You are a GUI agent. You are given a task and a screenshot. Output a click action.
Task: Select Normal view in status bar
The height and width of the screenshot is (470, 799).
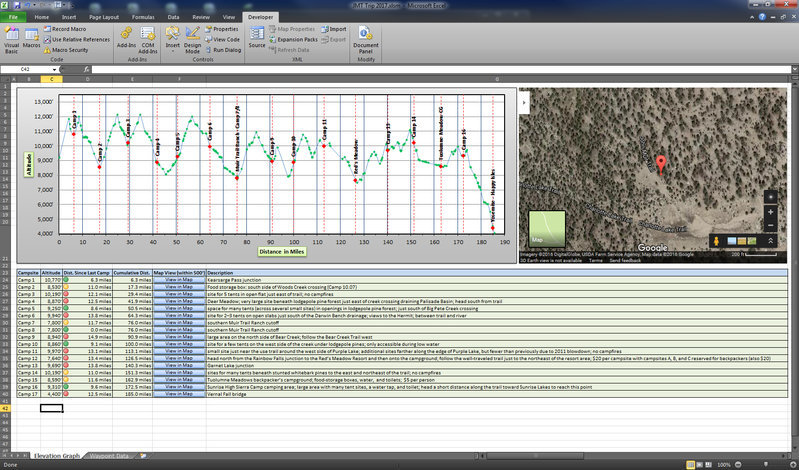coord(690,465)
